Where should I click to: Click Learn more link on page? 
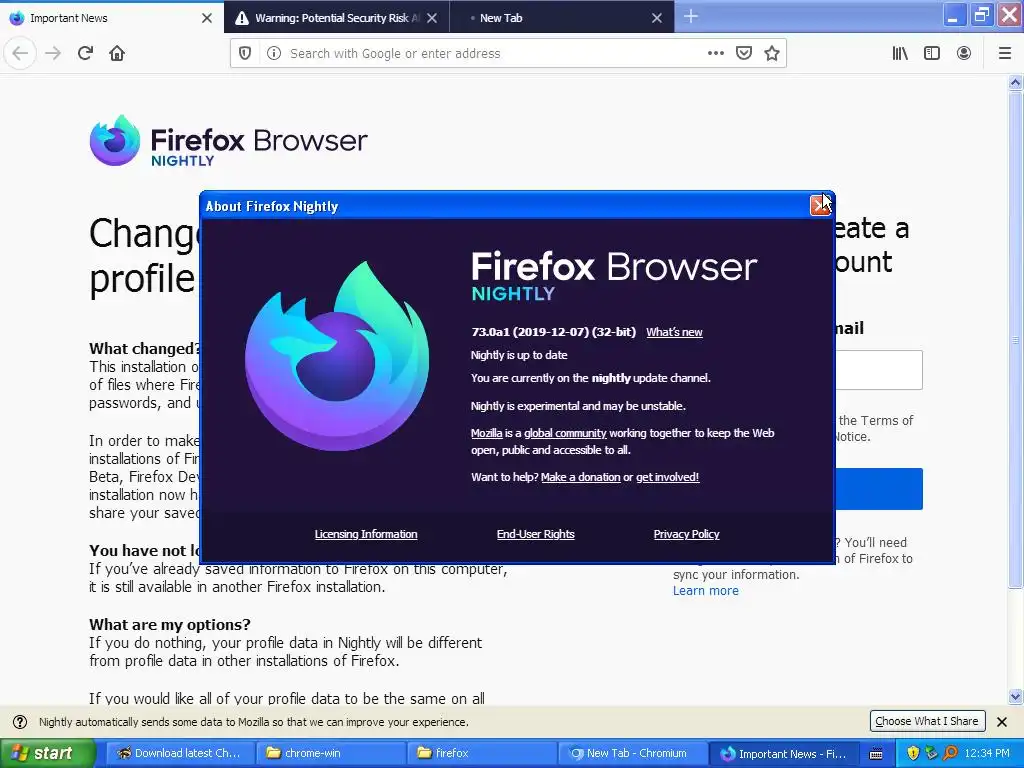tap(705, 590)
